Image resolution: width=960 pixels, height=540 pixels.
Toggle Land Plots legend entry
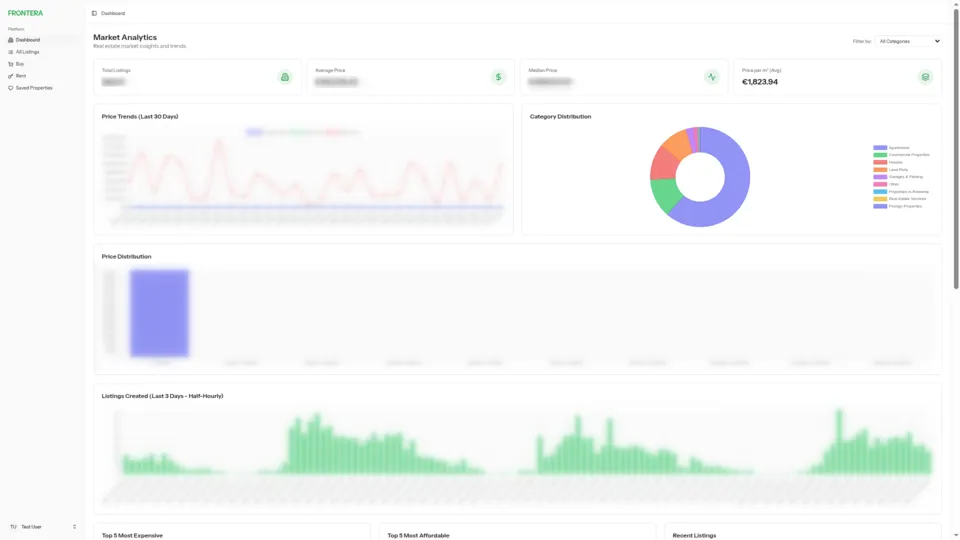[x=891, y=170]
